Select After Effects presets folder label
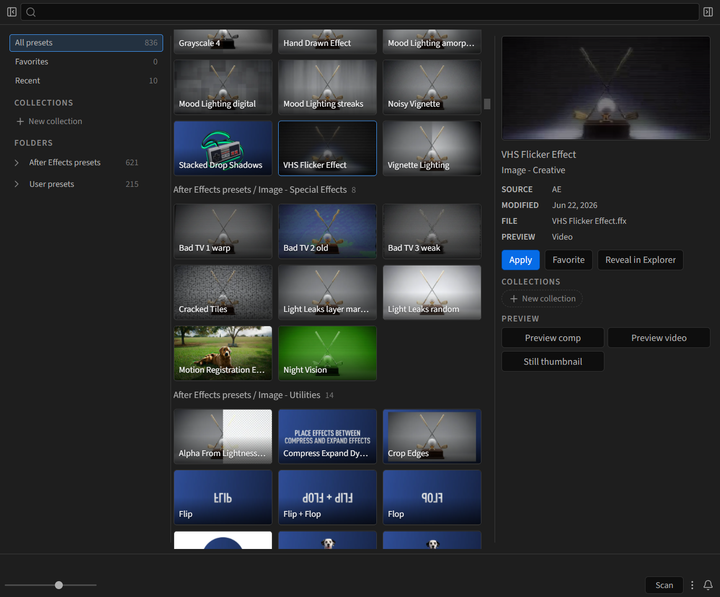This screenshot has height=597, width=720. click(x=65, y=163)
